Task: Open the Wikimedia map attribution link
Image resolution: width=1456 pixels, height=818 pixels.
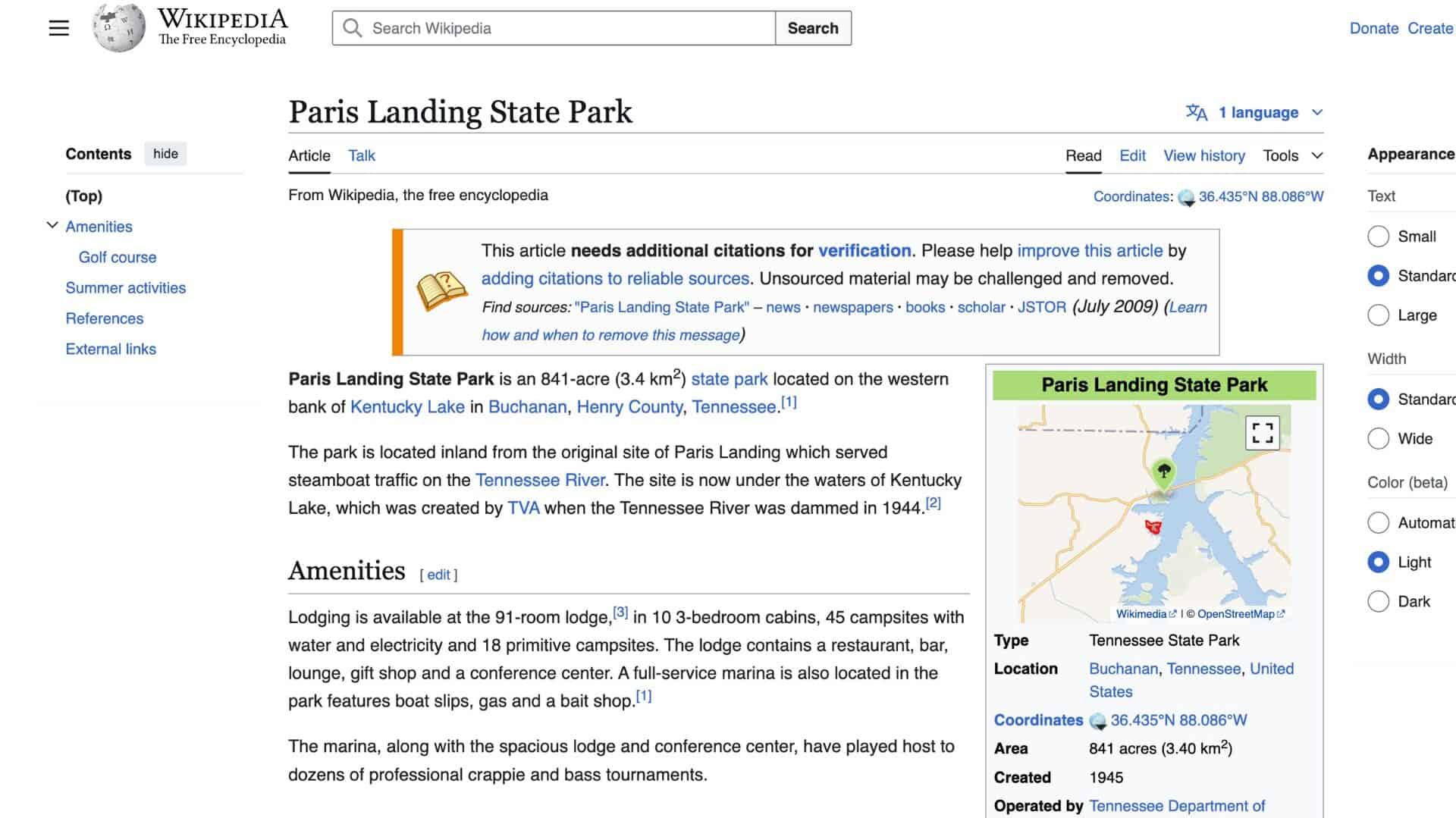Action: 1146,614
